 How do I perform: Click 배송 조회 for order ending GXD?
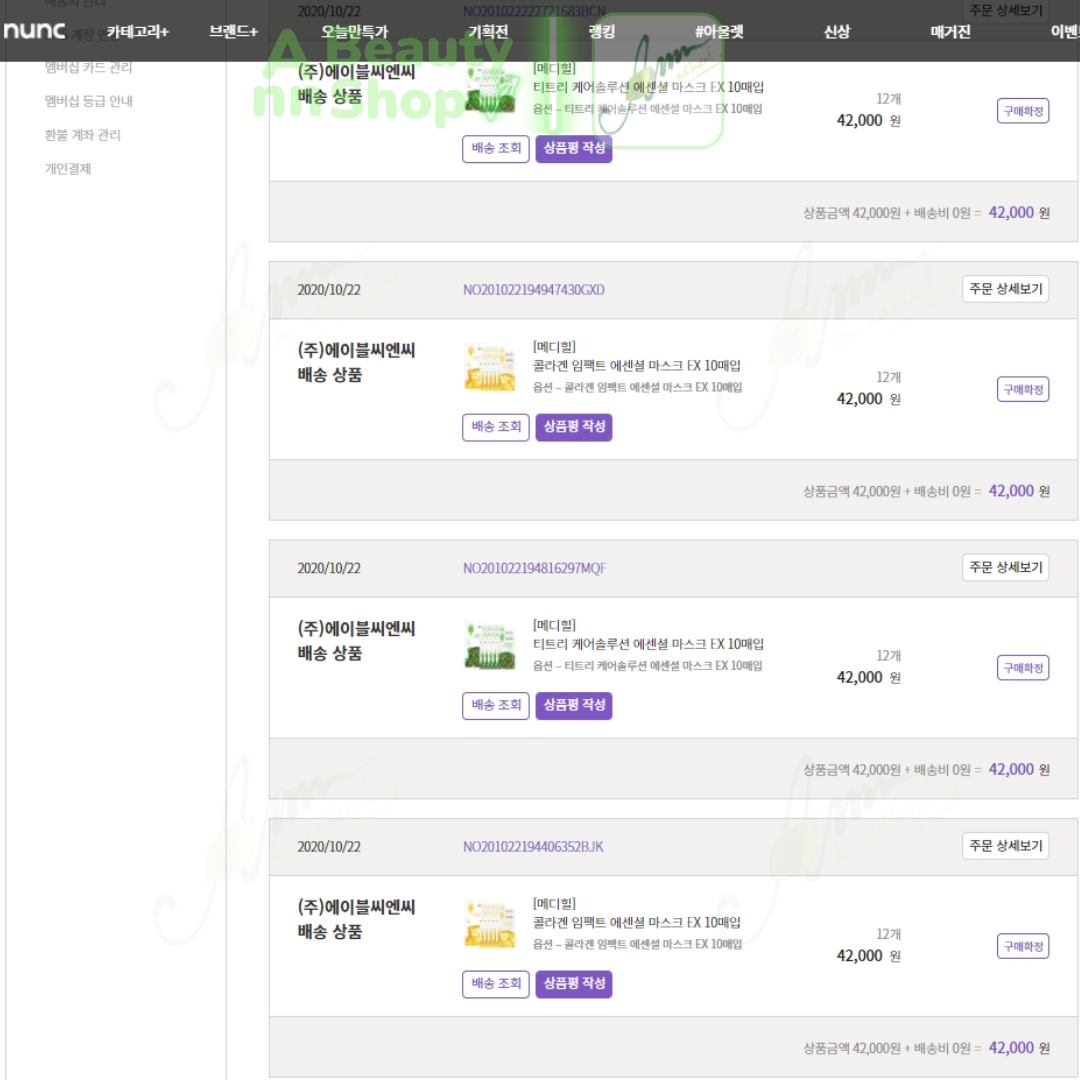tap(495, 427)
